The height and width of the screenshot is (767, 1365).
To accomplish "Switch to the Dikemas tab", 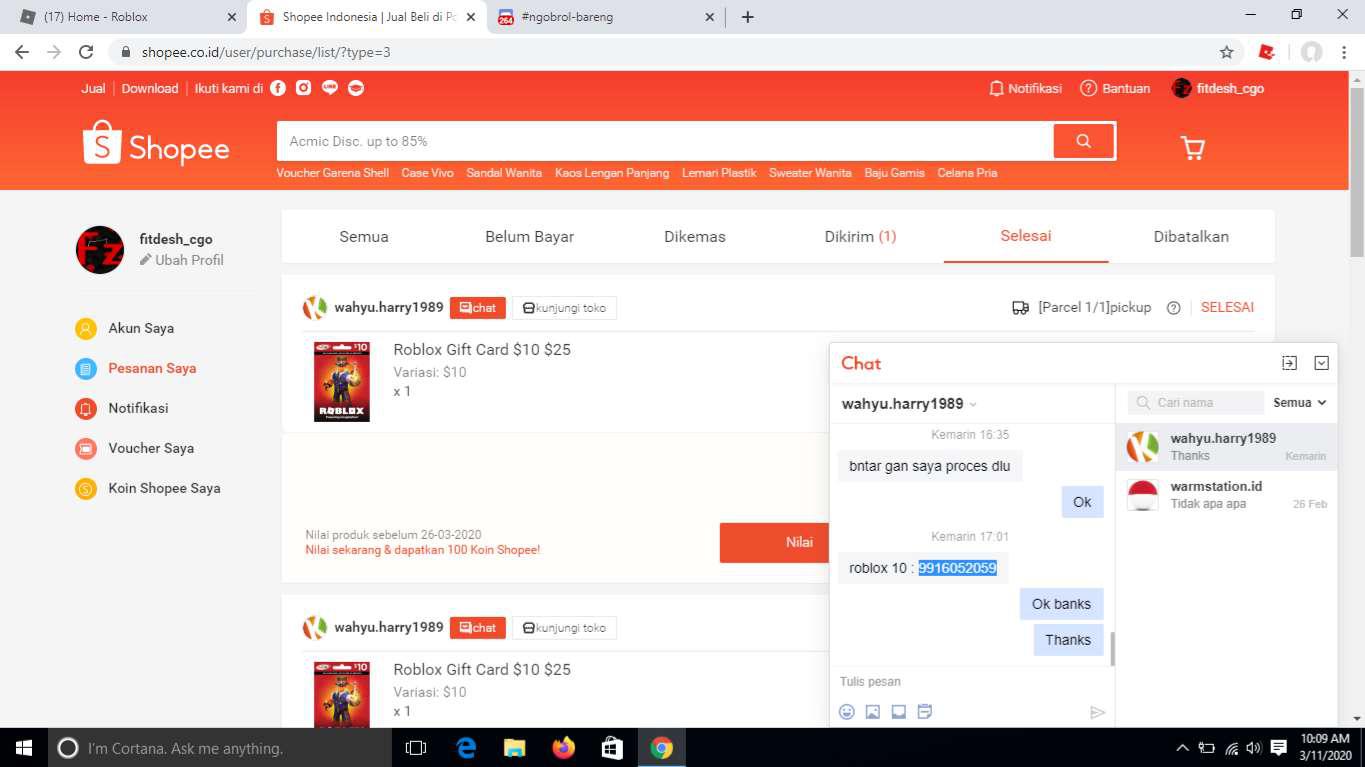I will [x=695, y=237].
